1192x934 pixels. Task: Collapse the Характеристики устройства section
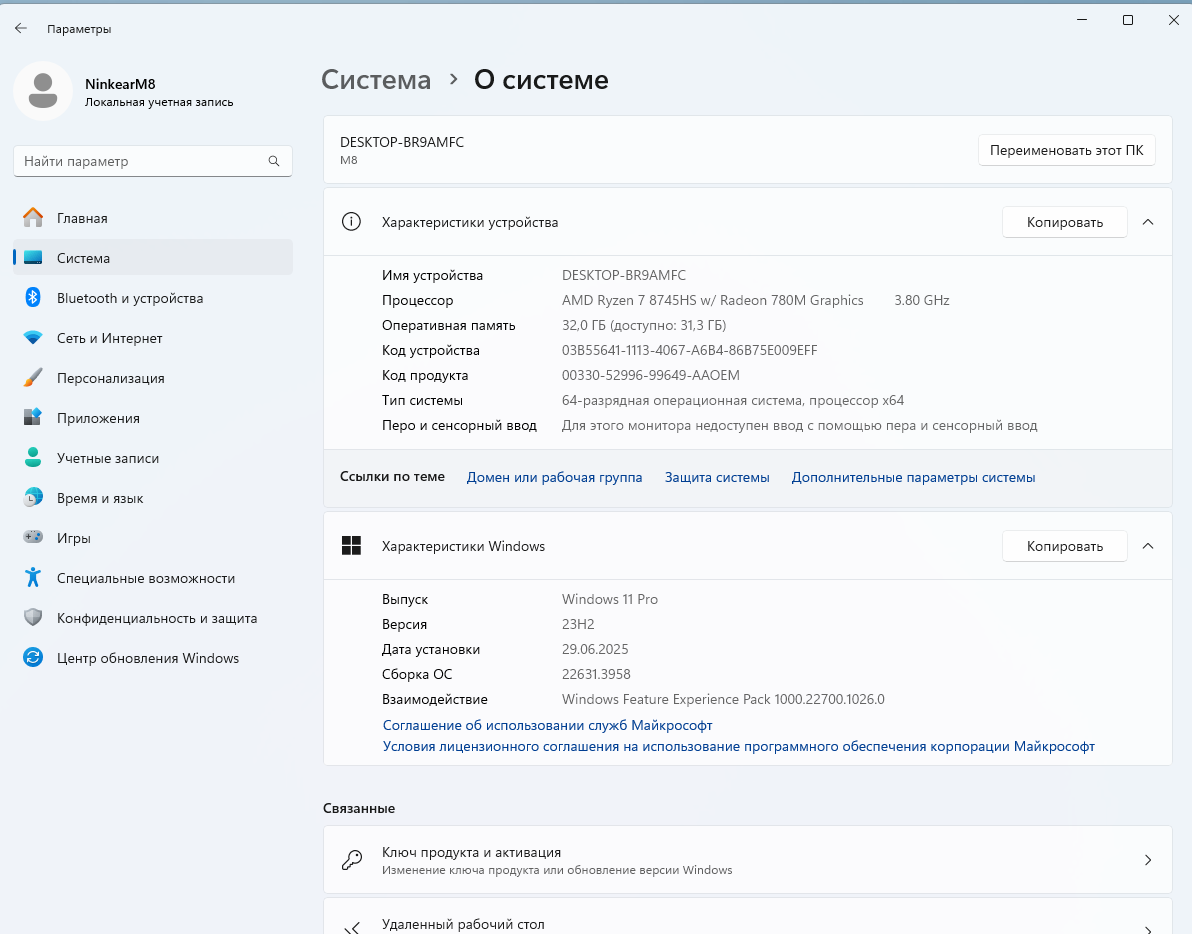[1148, 222]
